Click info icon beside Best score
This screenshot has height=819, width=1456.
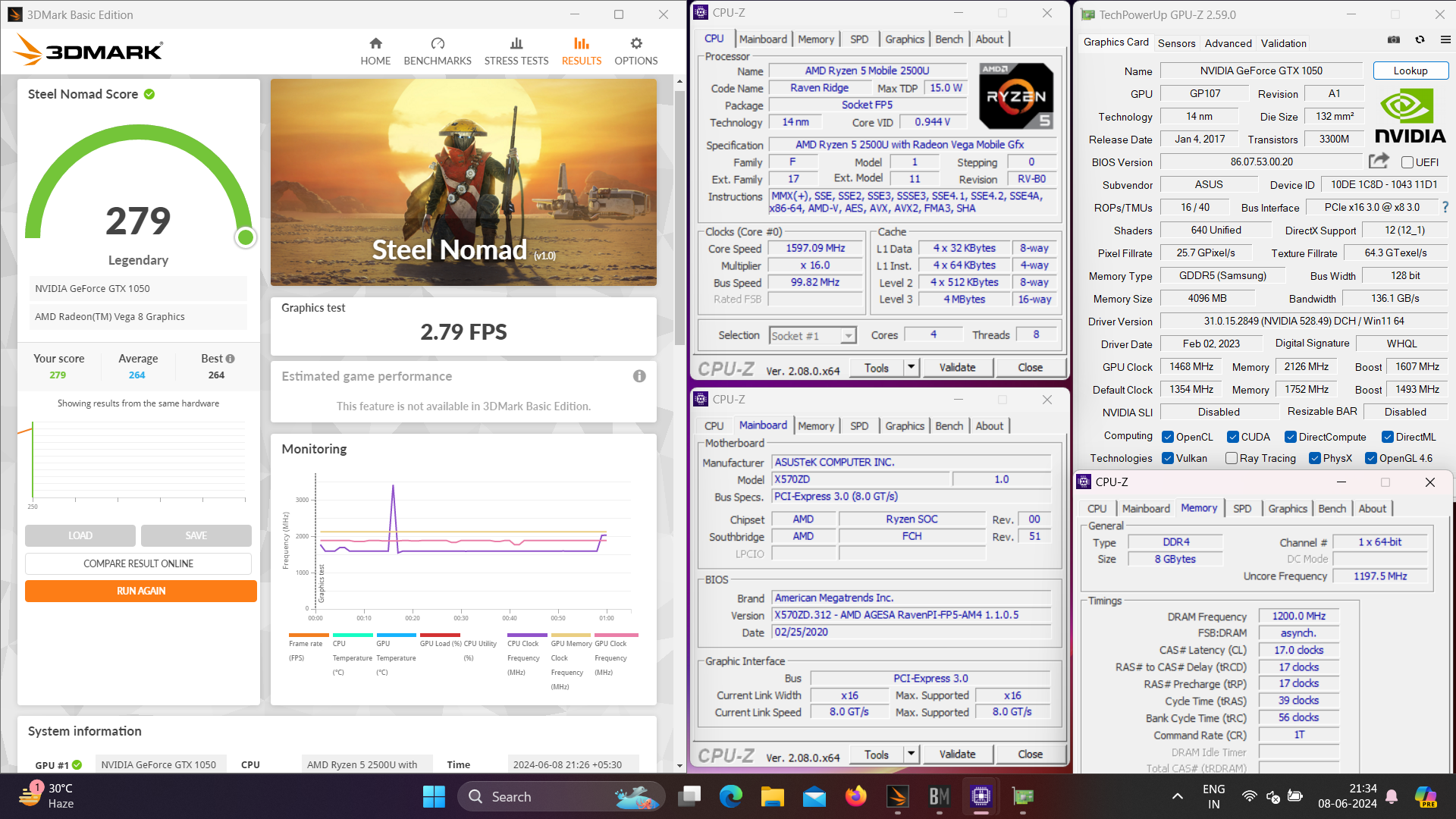pos(231,359)
